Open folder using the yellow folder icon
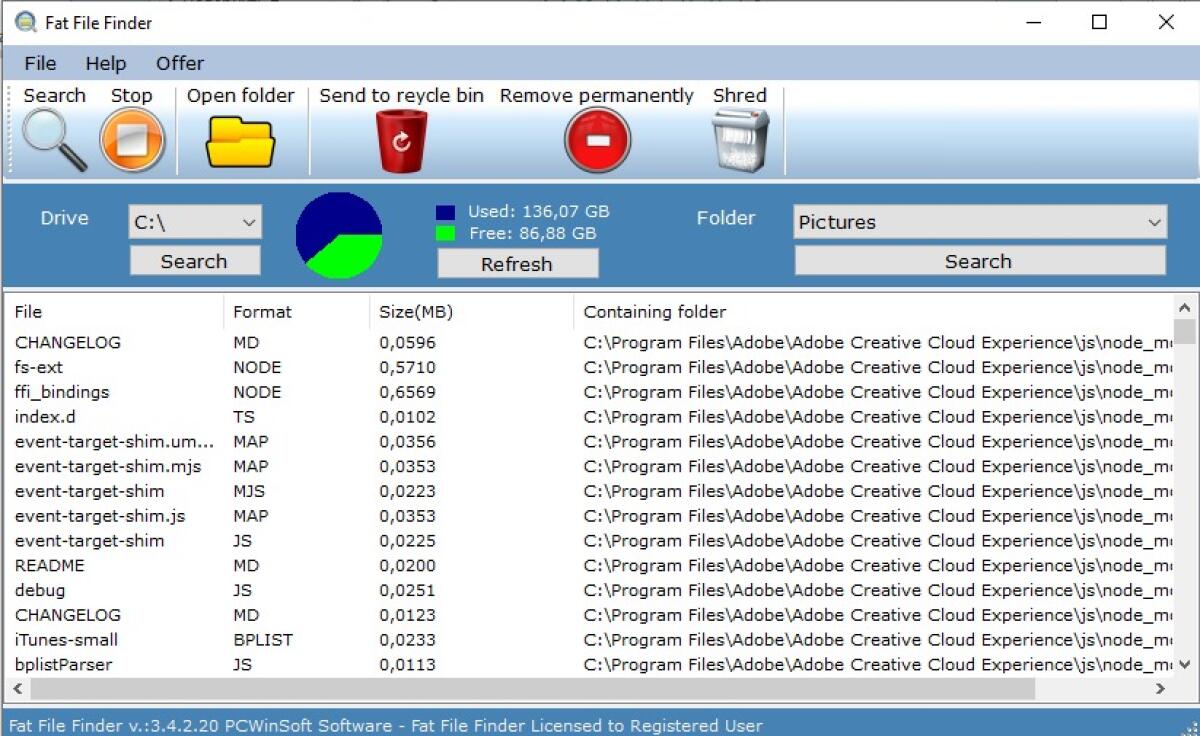This screenshot has width=1200, height=736. click(x=240, y=140)
